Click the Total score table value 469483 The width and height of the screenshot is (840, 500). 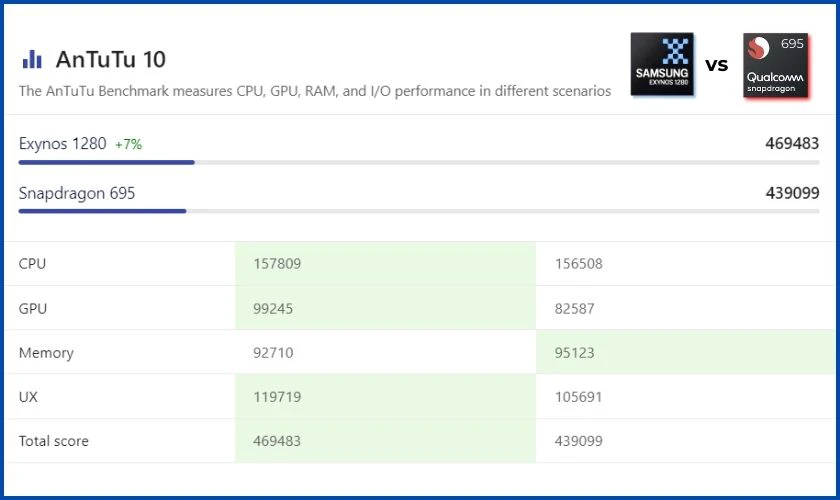[277, 441]
